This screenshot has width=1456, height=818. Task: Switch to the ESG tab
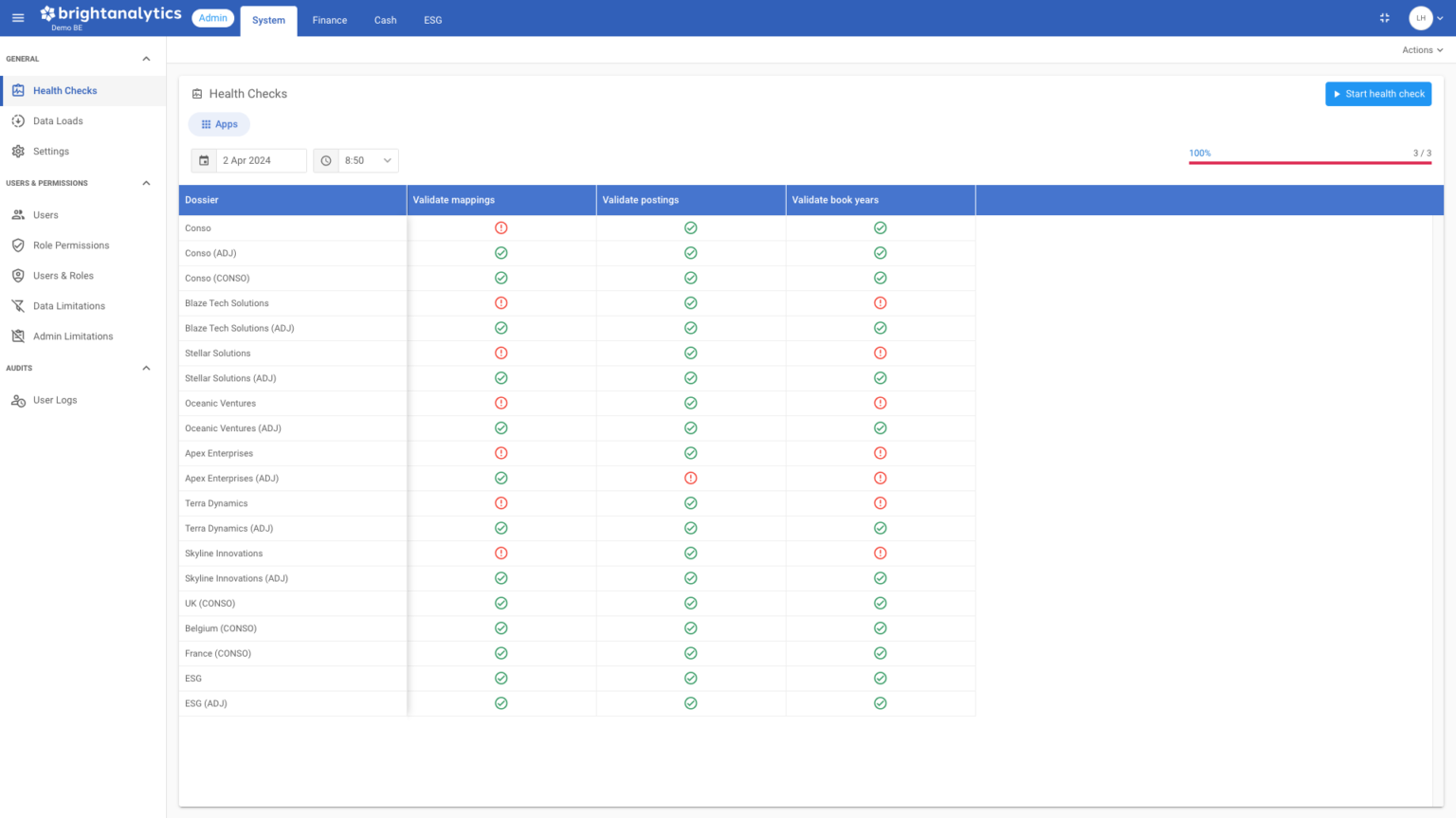pyautogui.click(x=433, y=20)
